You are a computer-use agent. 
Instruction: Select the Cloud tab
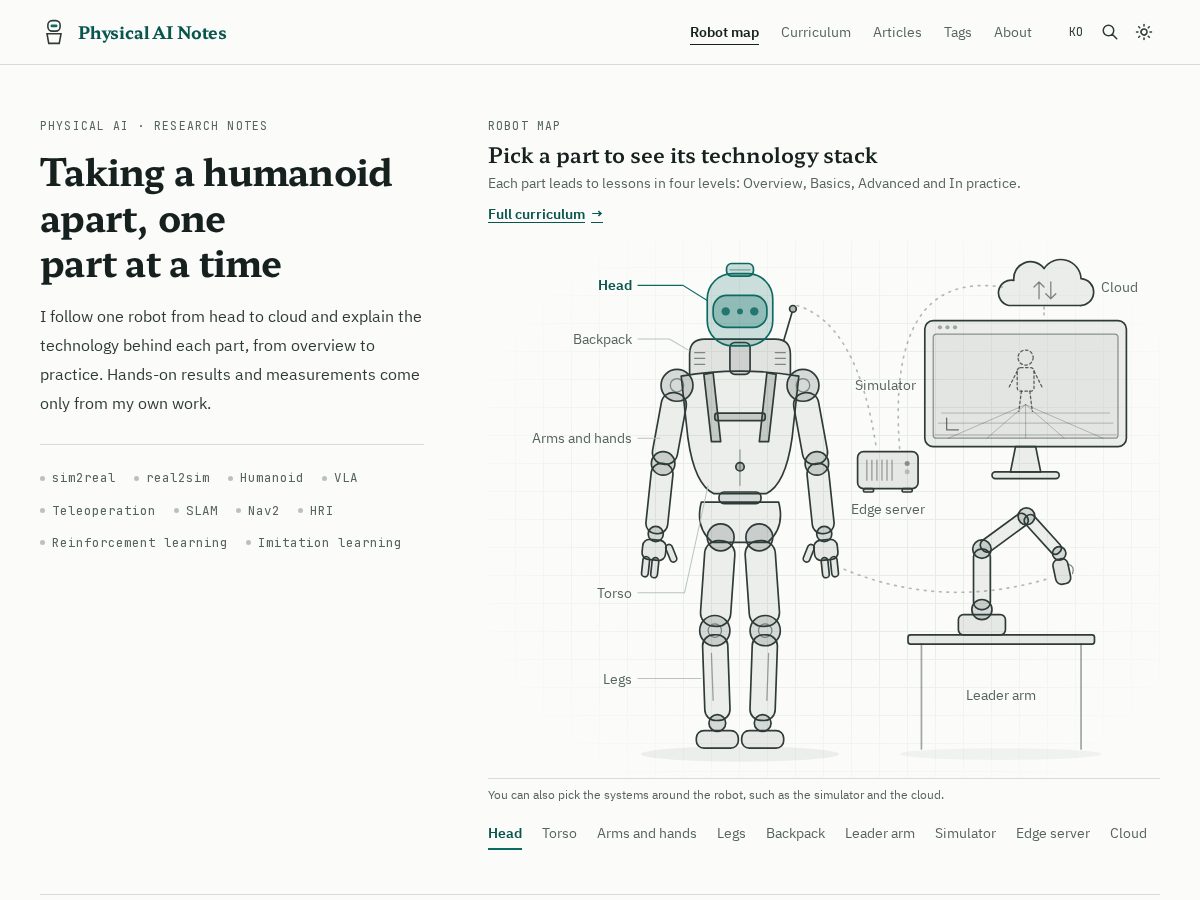point(1128,833)
